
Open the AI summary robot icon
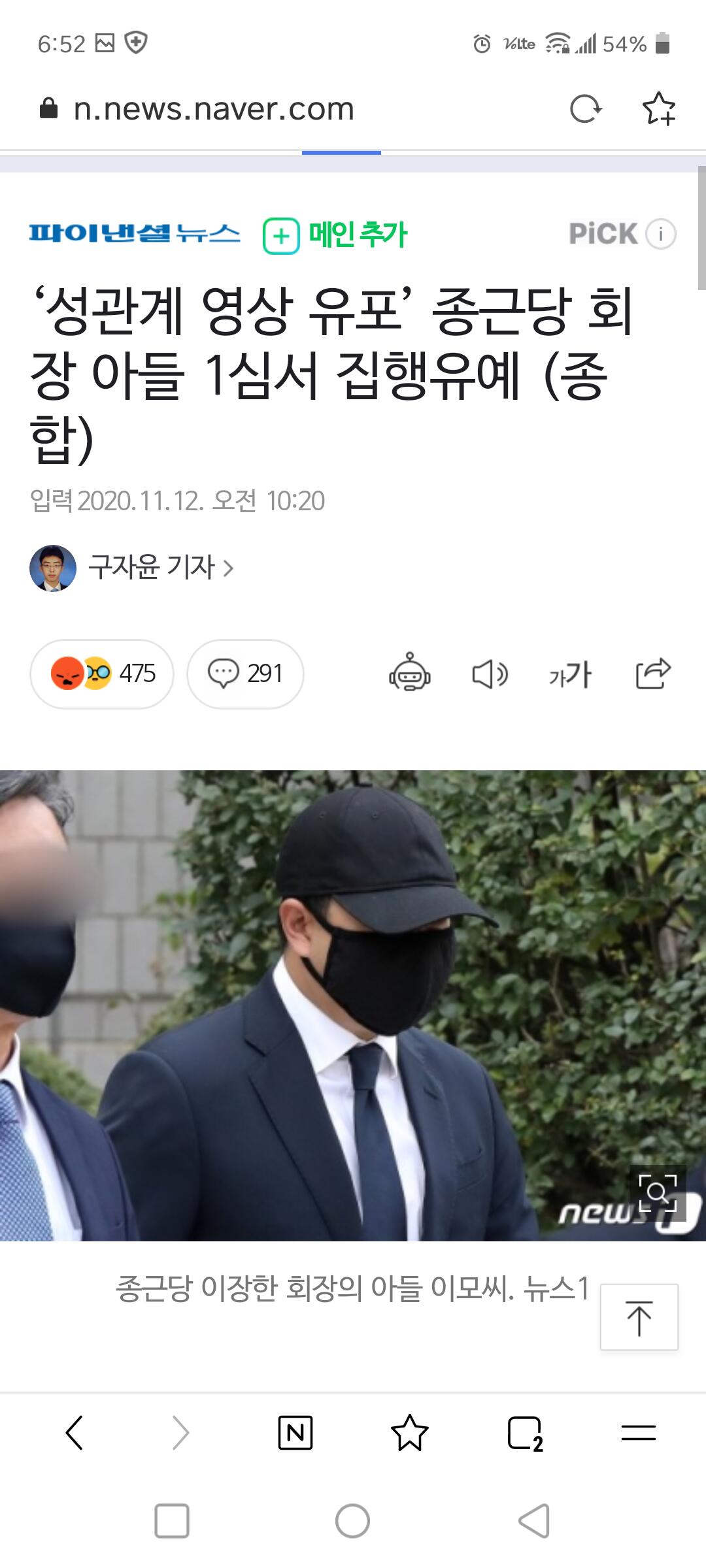(x=410, y=673)
